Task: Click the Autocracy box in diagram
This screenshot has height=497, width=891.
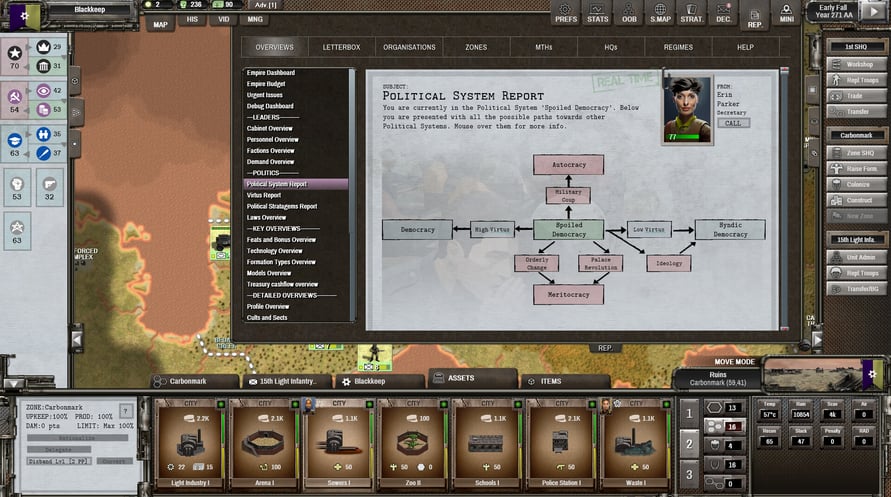Action: 568,165
